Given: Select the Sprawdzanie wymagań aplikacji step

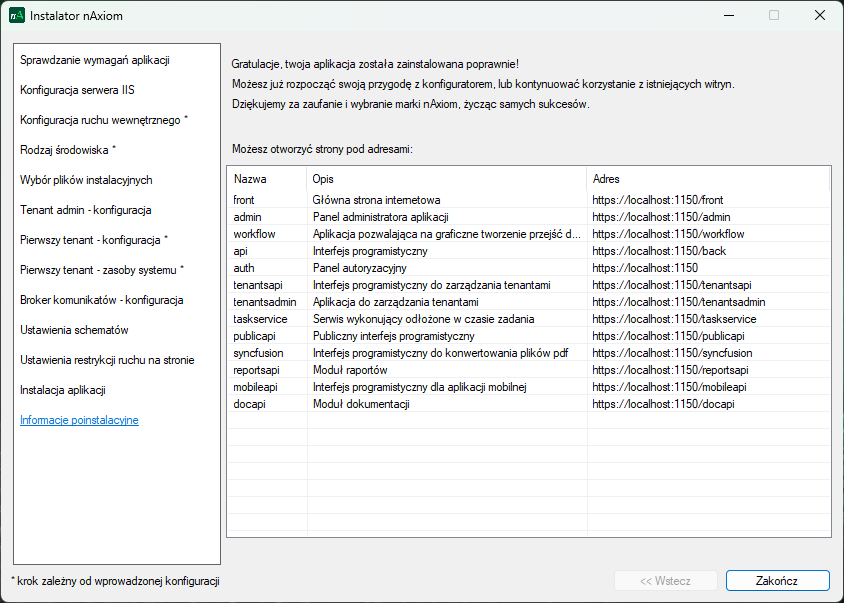Looking at the screenshot, I should (95, 60).
